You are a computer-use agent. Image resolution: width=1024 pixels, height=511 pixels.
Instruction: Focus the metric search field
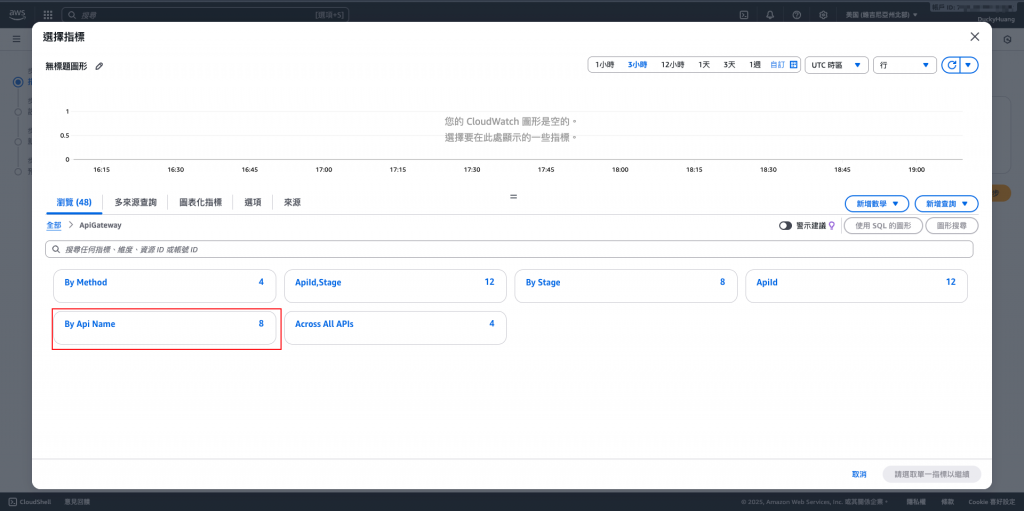tap(509, 249)
